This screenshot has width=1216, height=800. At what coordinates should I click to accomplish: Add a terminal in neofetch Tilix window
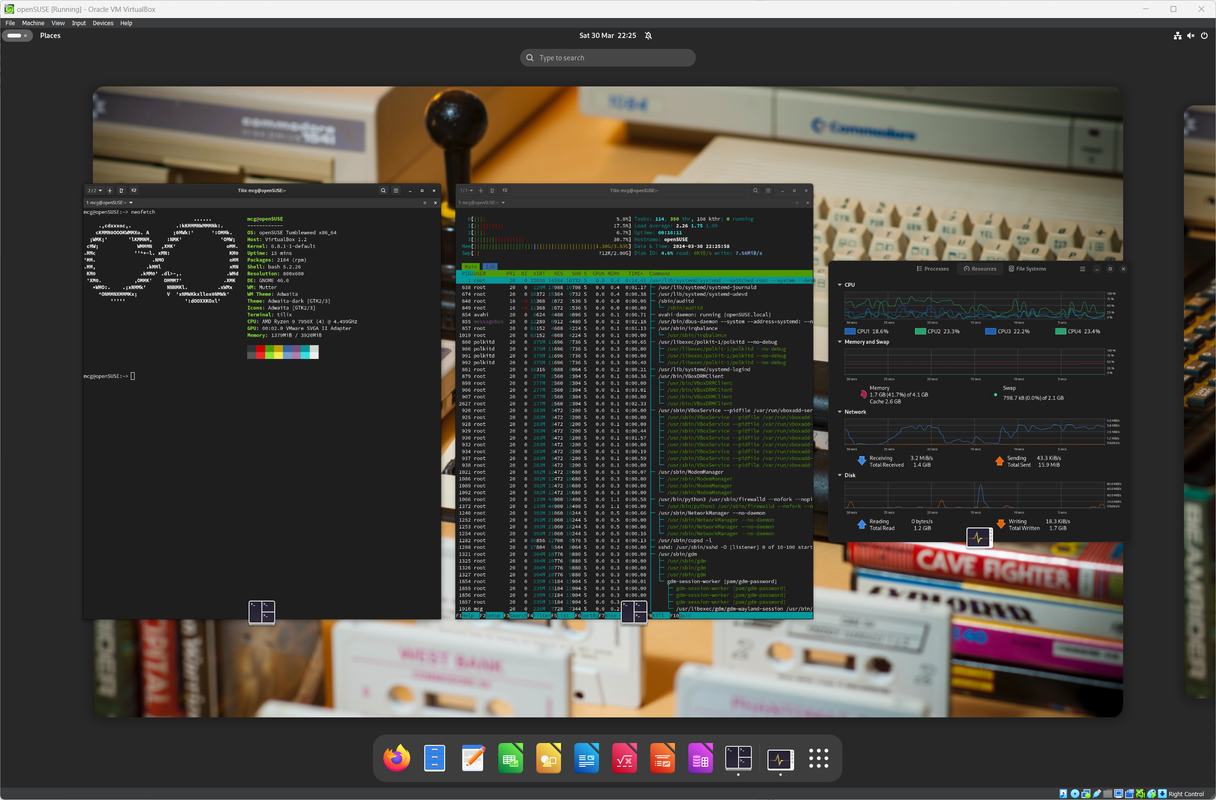110,190
